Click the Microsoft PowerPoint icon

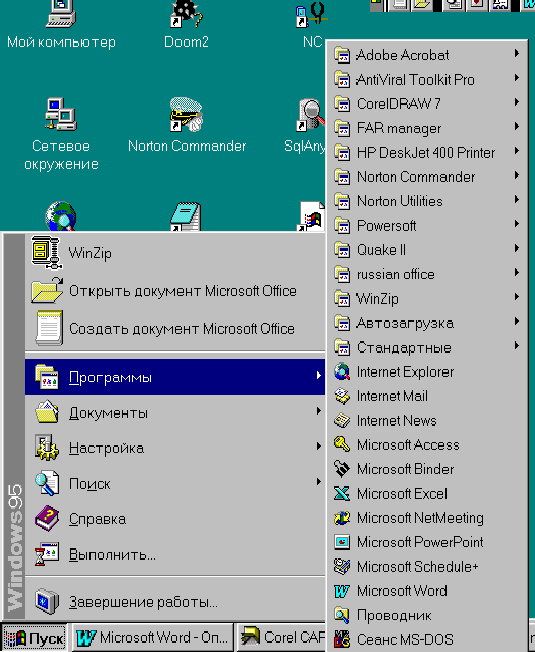click(x=342, y=542)
